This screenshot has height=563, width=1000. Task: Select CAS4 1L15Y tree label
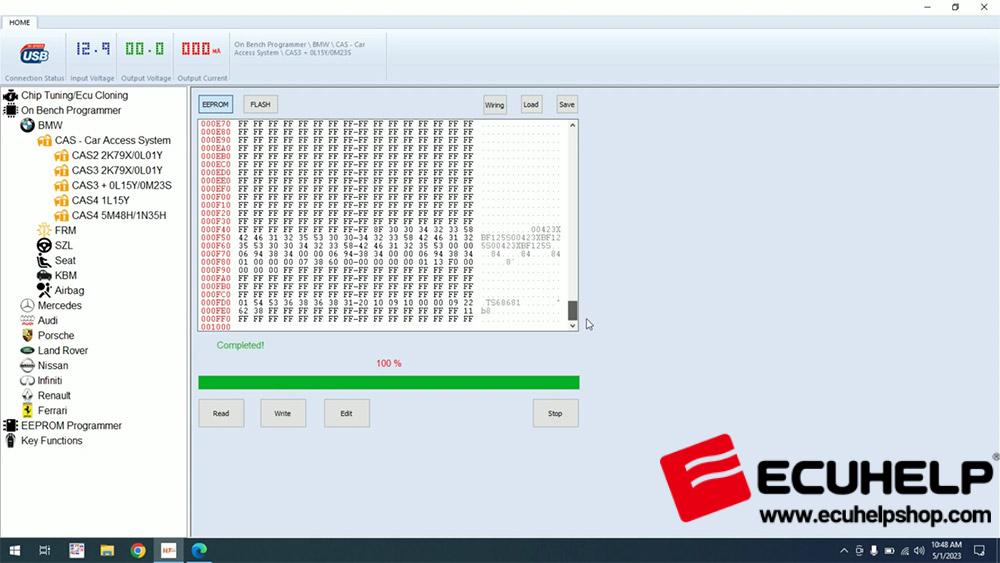[101, 200]
